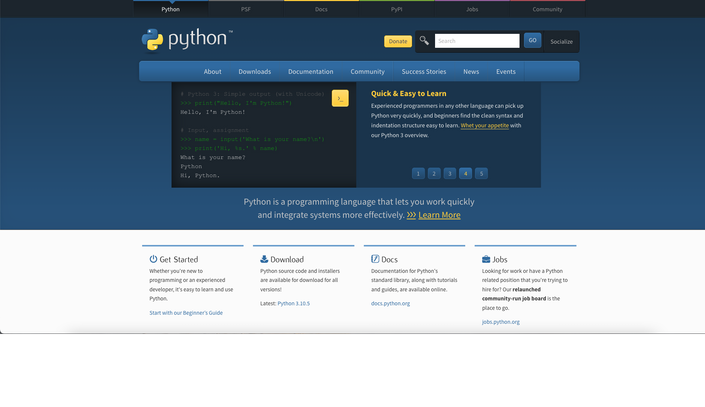Viewport: 705px width, 407px height.
Task: Click the Docs document icon
Action: (x=375, y=259)
